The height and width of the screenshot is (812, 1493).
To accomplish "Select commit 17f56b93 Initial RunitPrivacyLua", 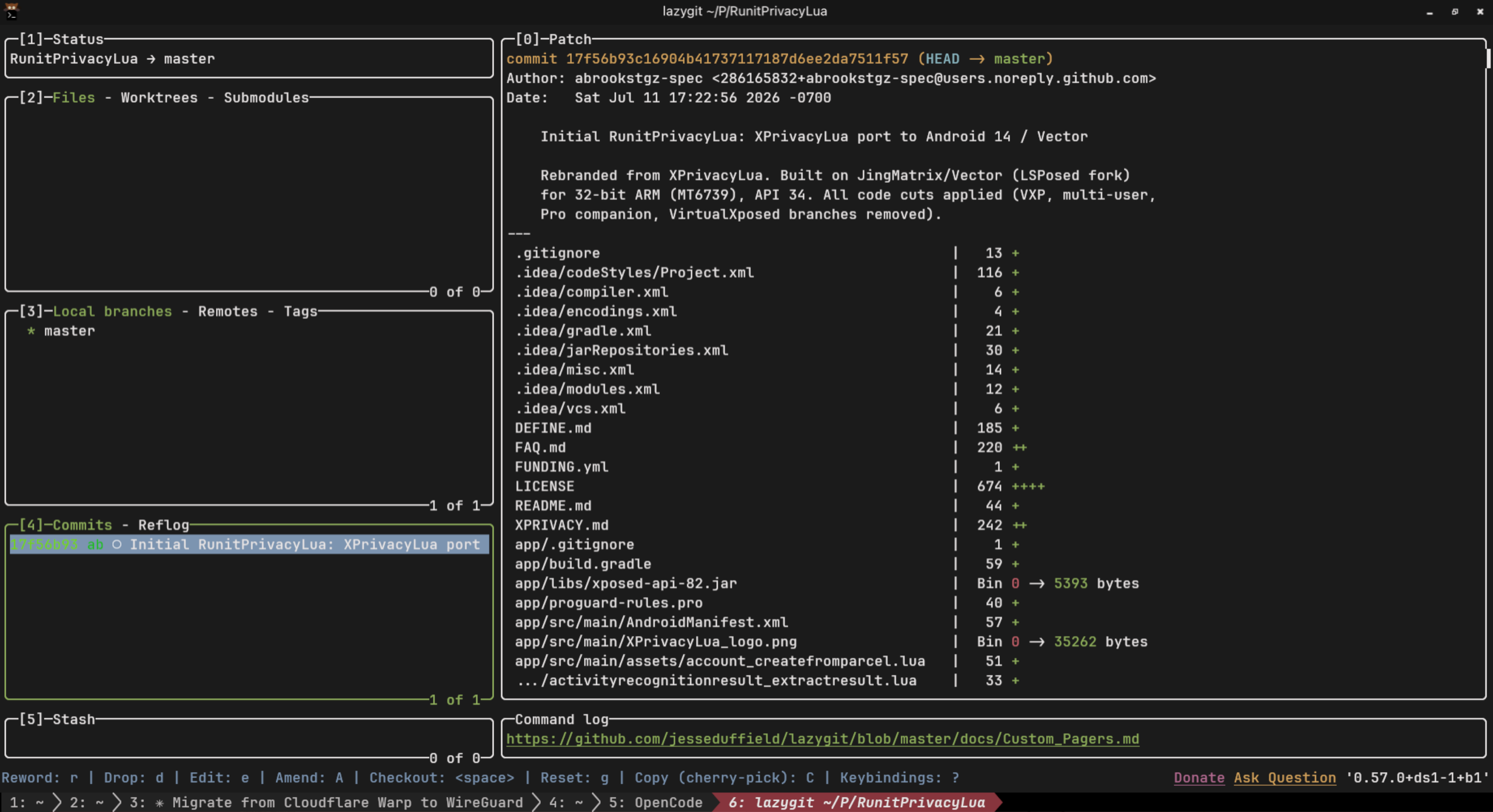I will pos(249,545).
